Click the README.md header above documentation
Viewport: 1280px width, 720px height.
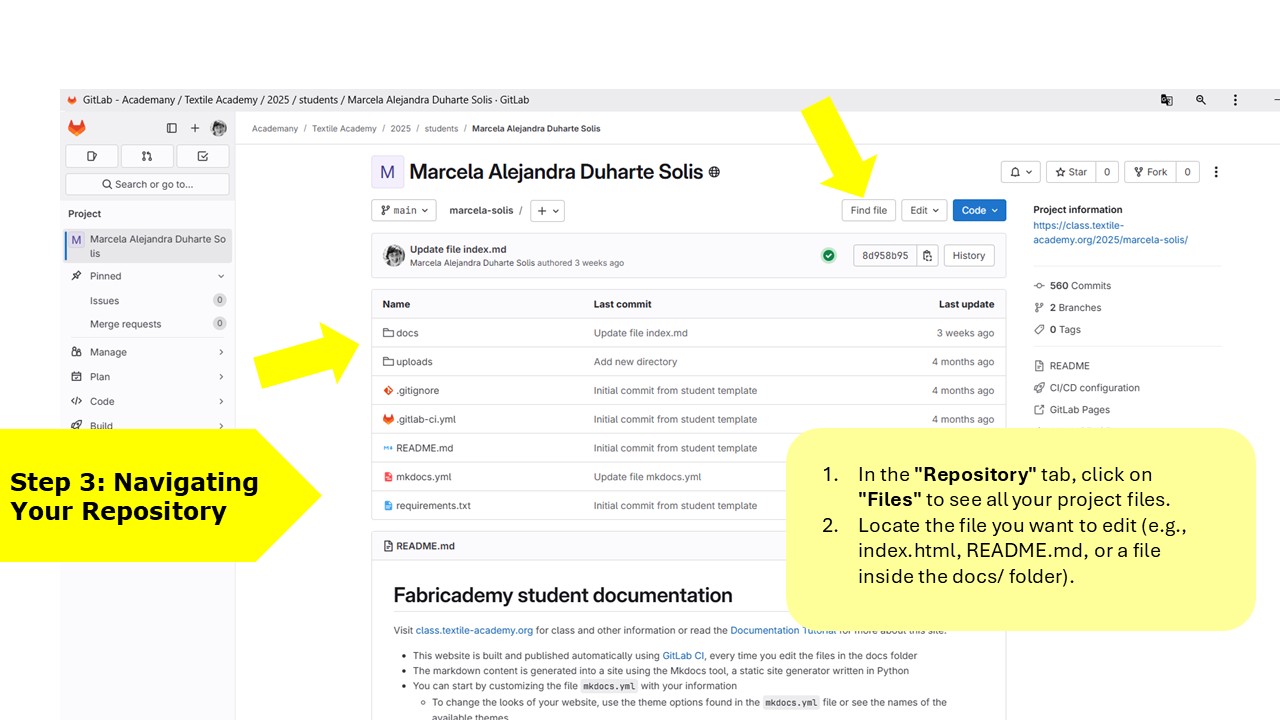tap(425, 546)
